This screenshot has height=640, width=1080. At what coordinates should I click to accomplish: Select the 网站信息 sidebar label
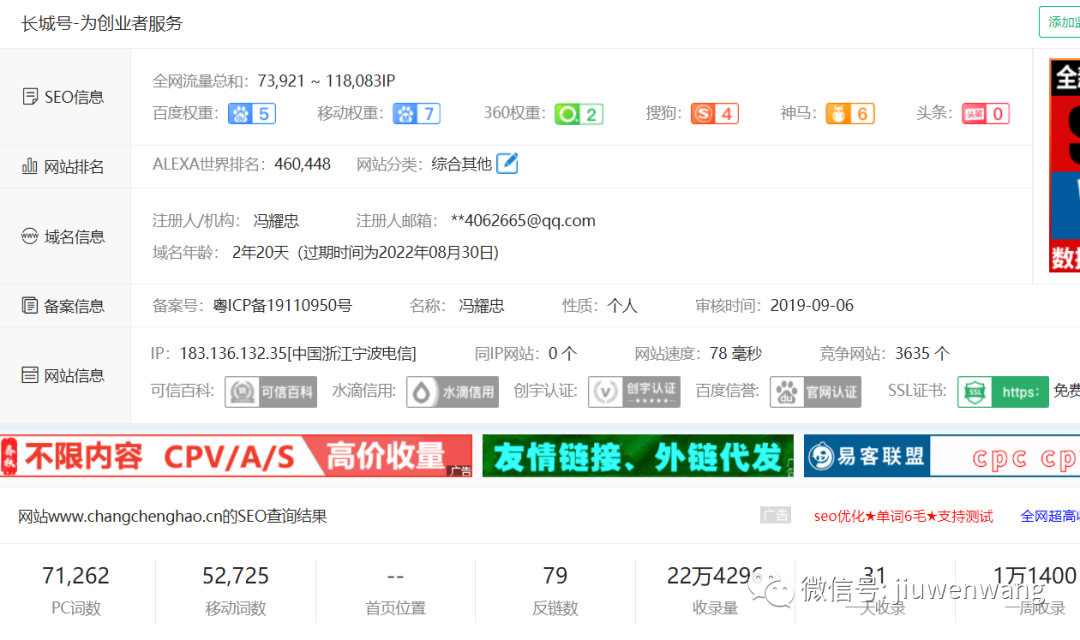(x=74, y=375)
